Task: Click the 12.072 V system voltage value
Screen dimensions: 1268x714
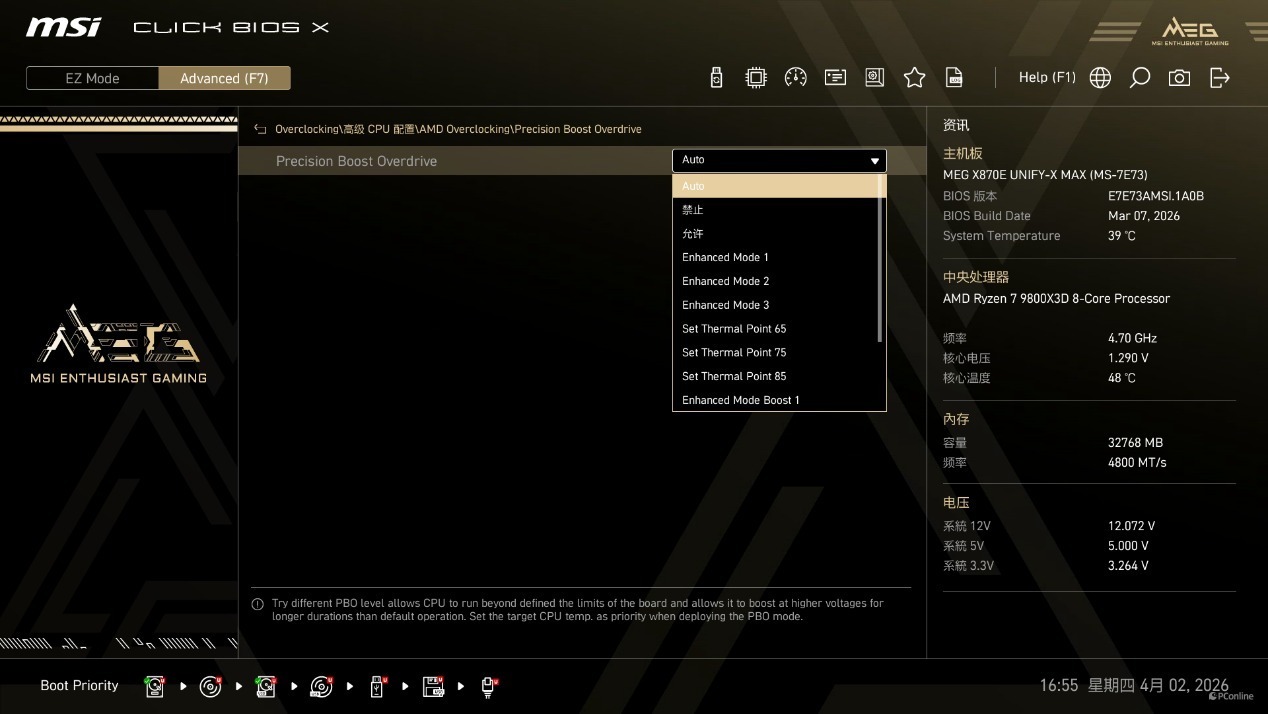Action: 1131,526
